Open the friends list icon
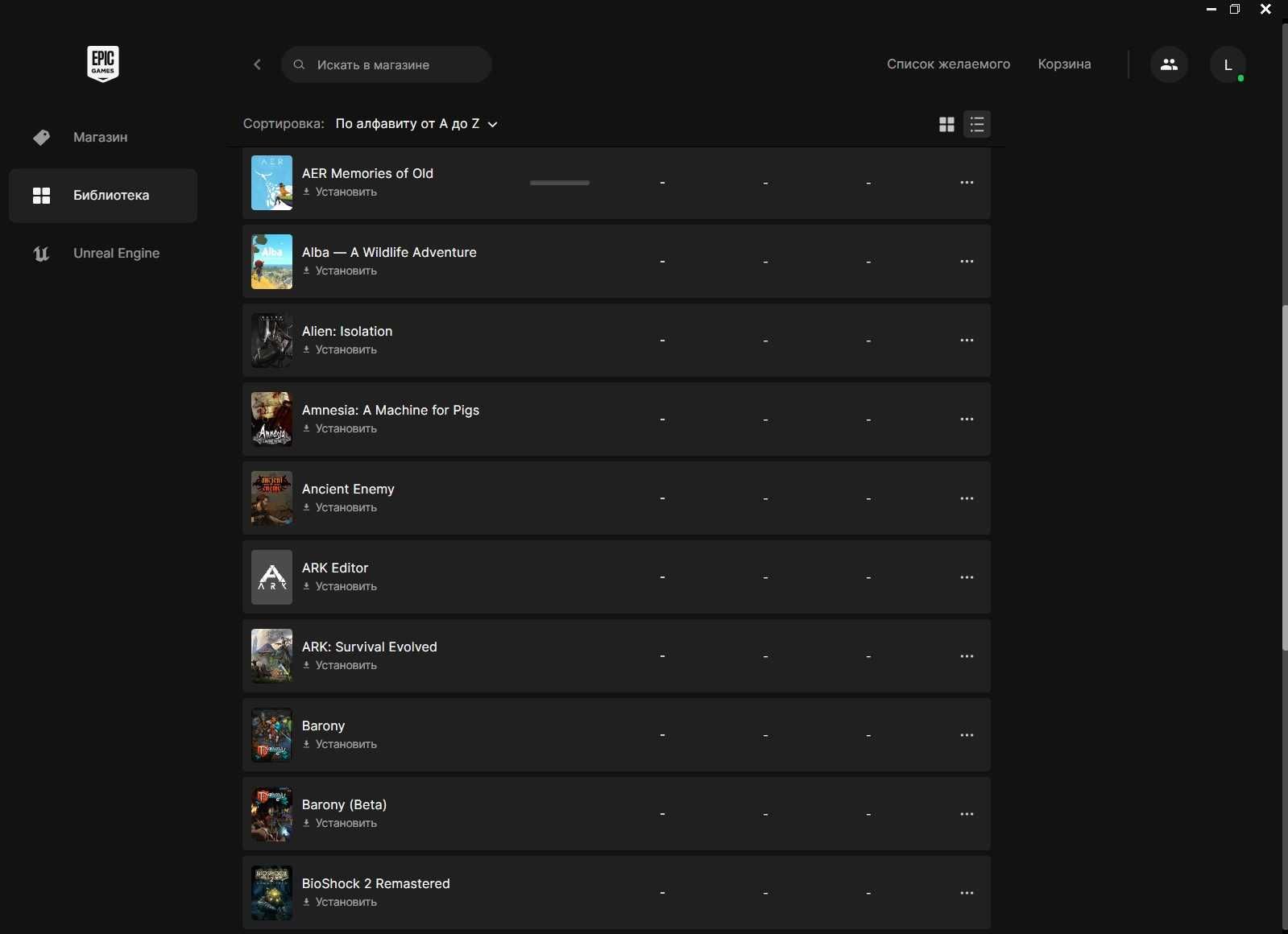Screen dimensions: 1288x934 pyautogui.click(x=1169, y=64)
